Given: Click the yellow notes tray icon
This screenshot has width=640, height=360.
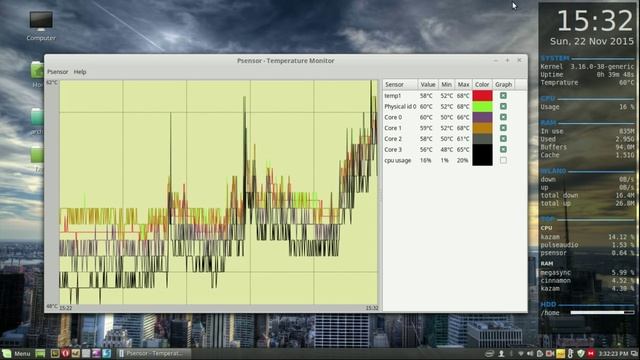Looking at the screenshot, I should (561, 353).
